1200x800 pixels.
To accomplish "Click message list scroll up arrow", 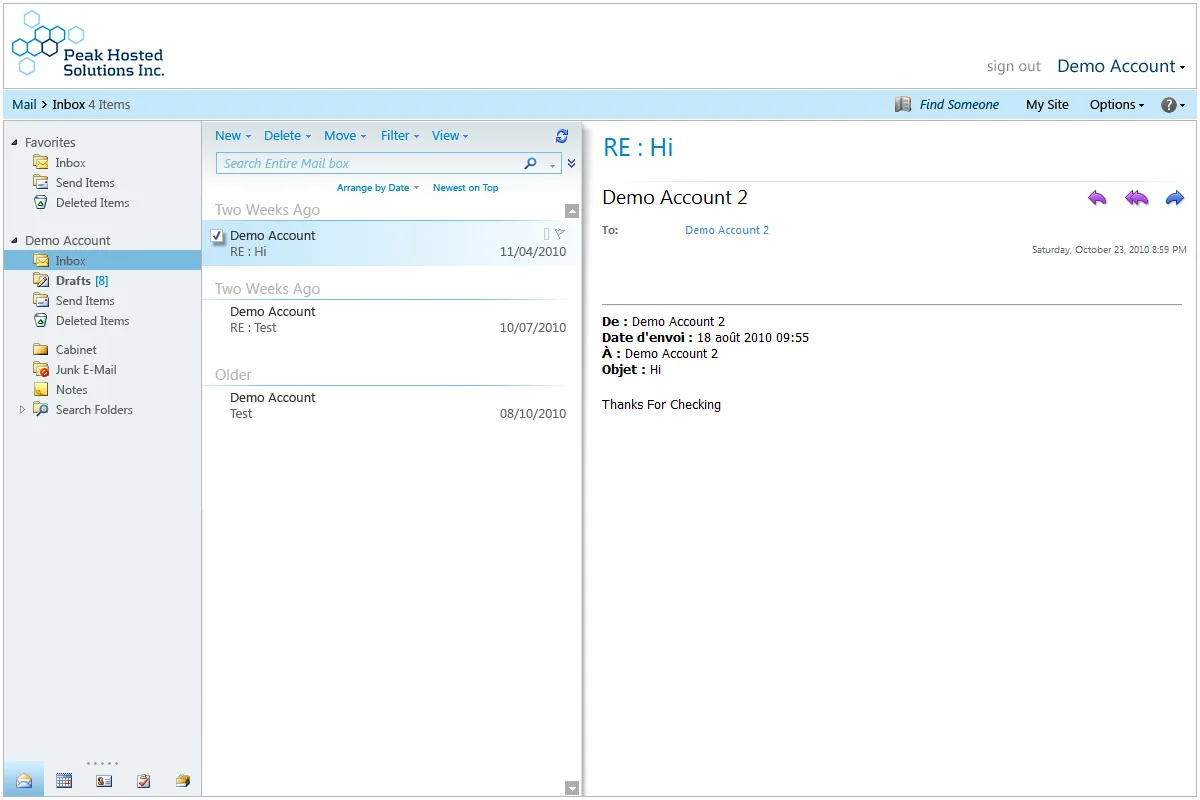I will [x=572, y=211].
